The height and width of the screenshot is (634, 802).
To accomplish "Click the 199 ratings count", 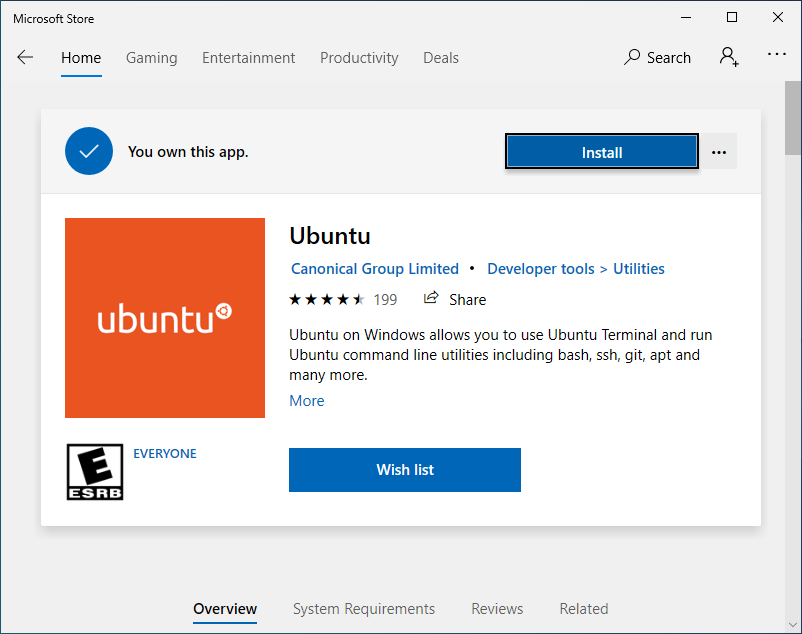I will pyautogui.click(x=385, y=300).
